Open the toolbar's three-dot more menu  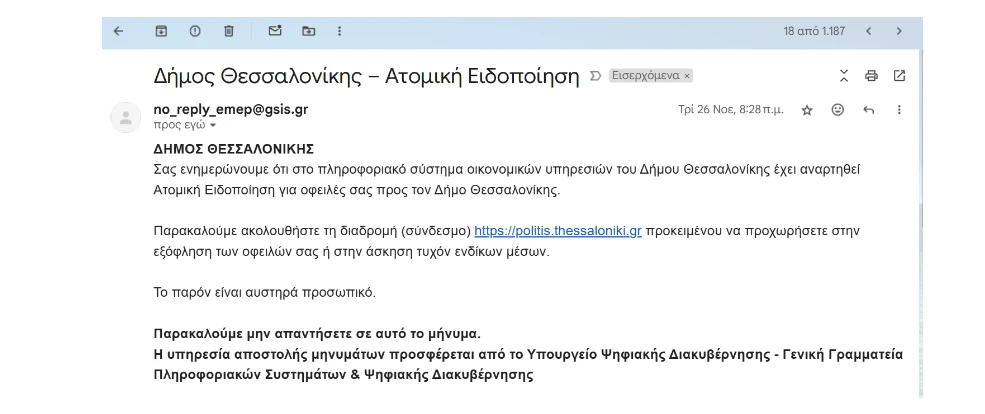click(341, 31)
